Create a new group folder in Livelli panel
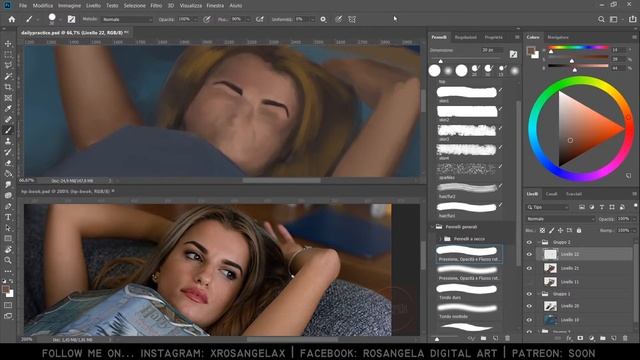Image resolution: width=640 pixels, height=360 pixels. (603, 338)
